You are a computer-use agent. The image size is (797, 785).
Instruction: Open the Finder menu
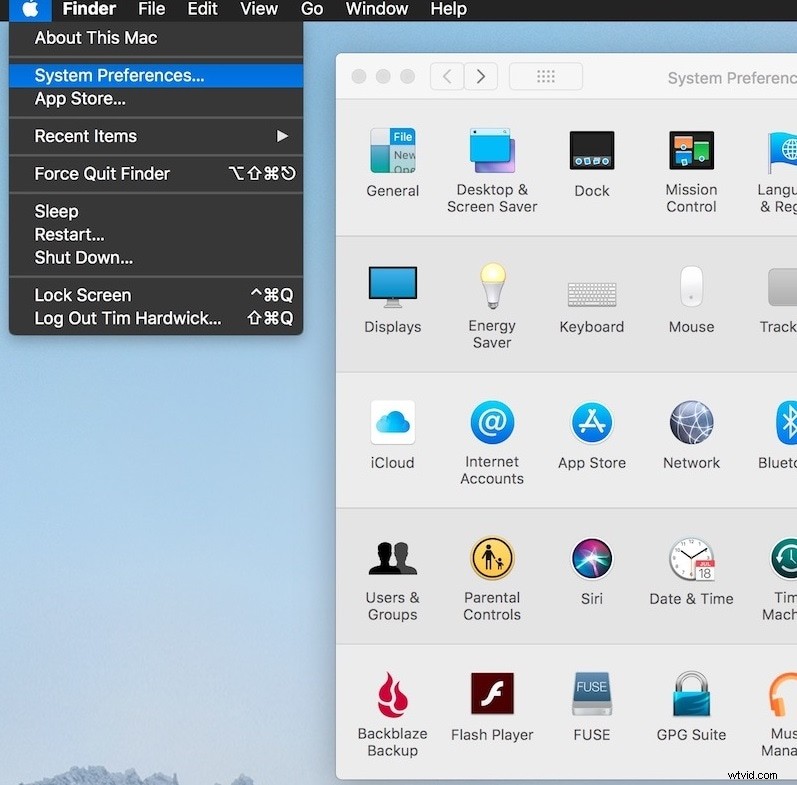(x=89, y=9)
